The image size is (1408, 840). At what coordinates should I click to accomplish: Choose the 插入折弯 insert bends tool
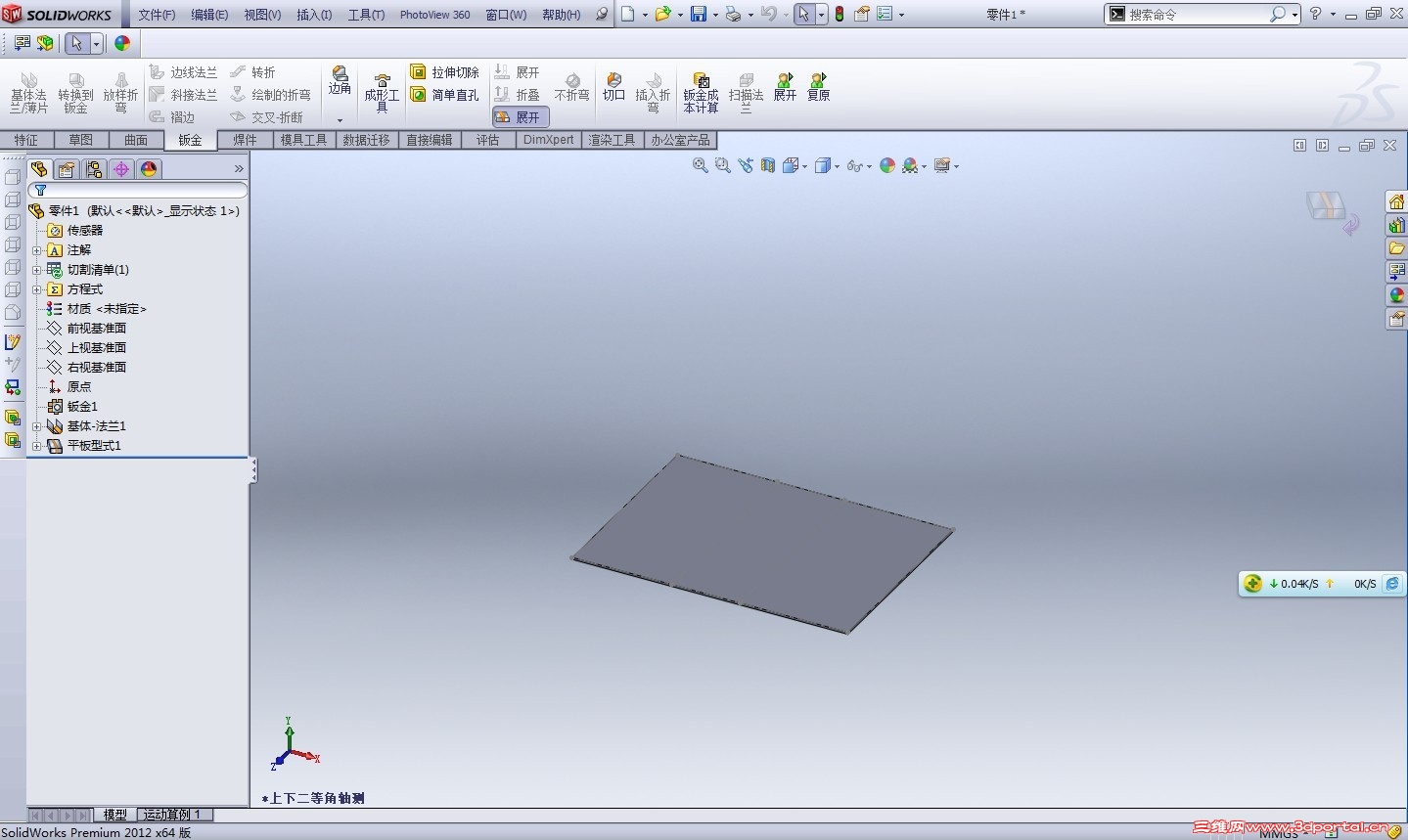[653, 92]
